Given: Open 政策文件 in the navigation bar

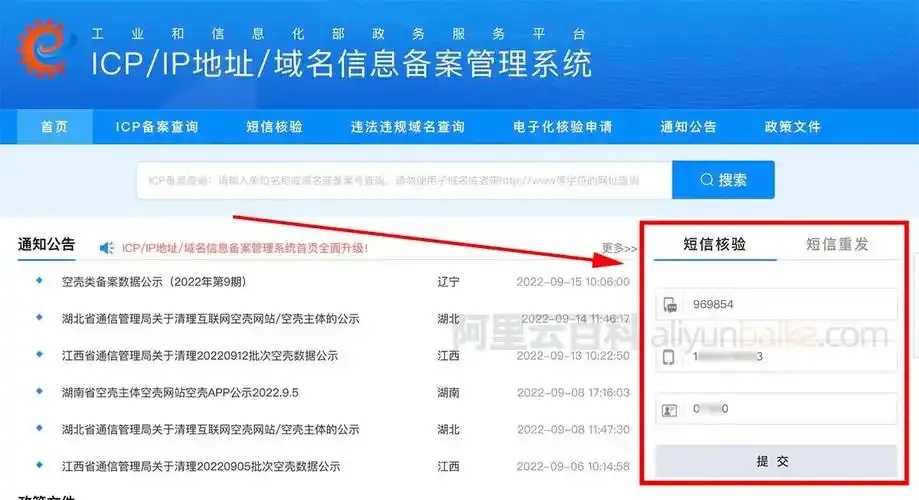Looking at the screenshot, I should click(x=792, y=127).
